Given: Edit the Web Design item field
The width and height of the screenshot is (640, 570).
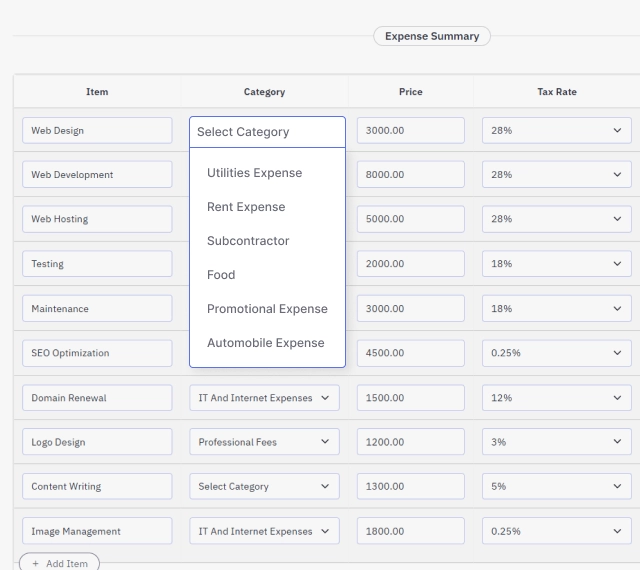Looking at the screenshot, I should click(97, 130).
